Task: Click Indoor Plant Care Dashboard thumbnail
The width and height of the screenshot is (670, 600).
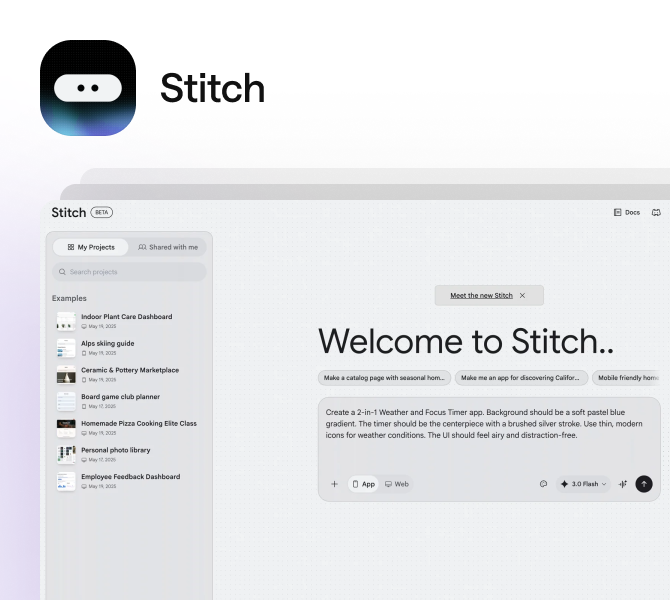Action: tap(66, 321)
